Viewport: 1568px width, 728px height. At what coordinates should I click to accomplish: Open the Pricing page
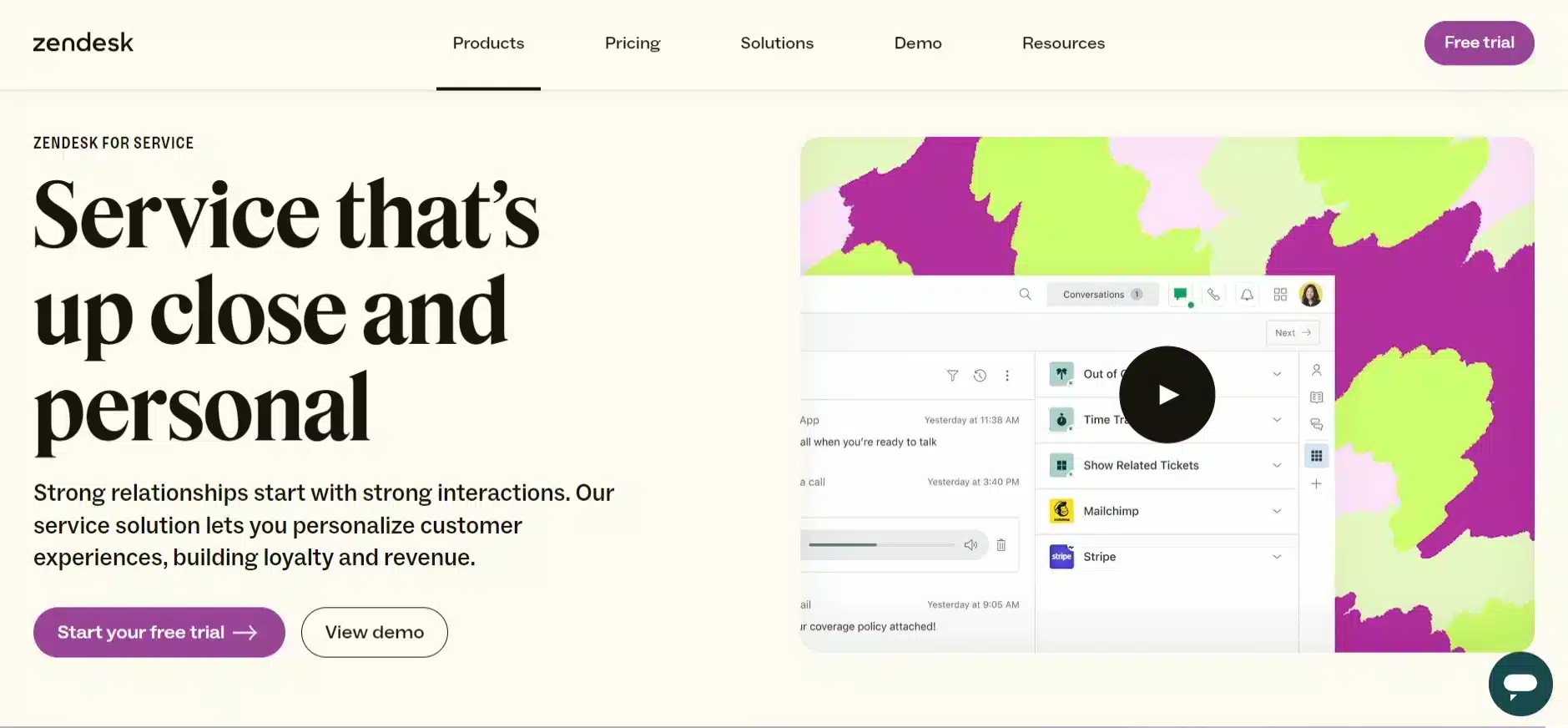(633, 43)
